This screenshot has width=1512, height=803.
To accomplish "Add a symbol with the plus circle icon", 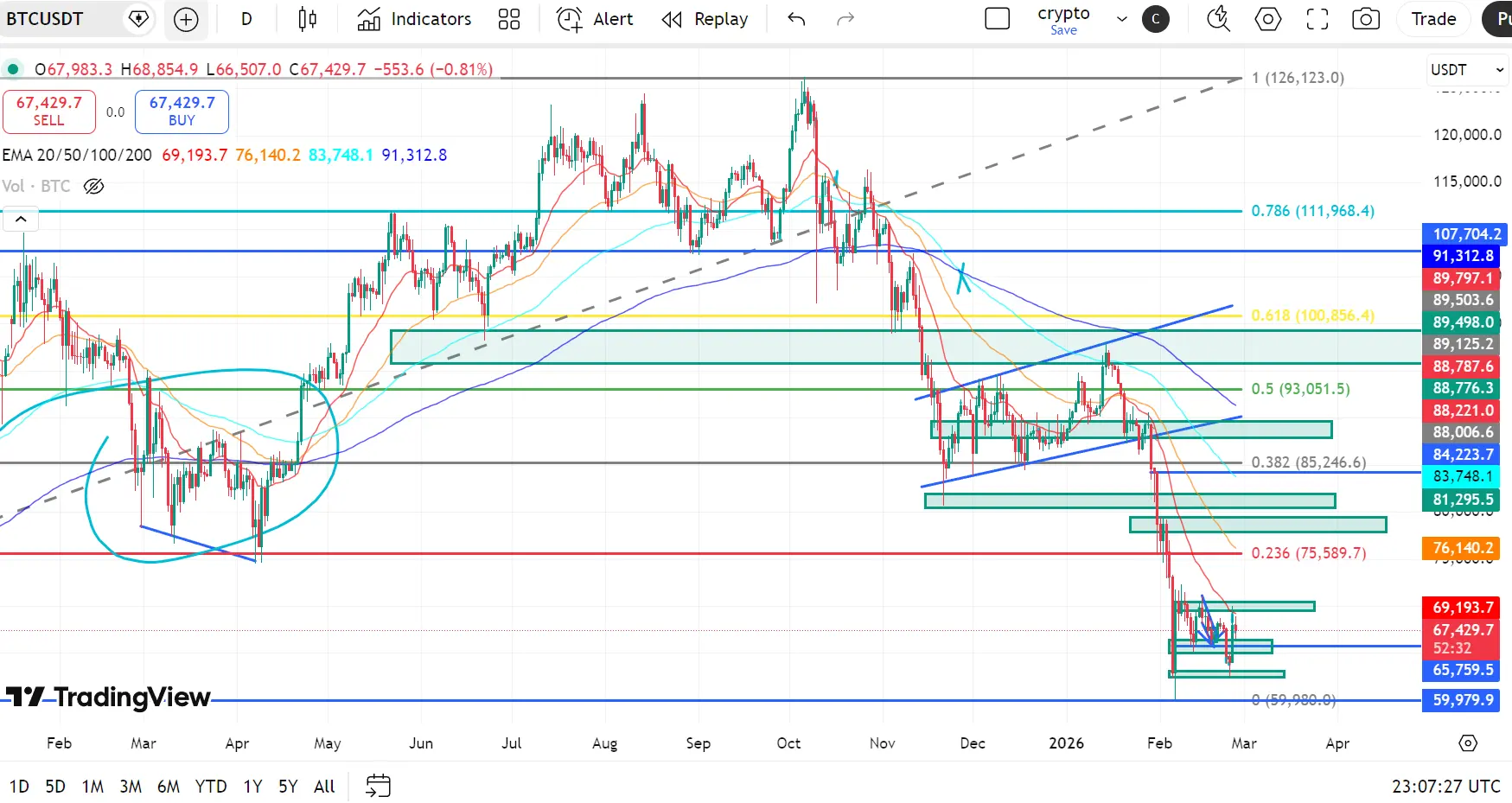I will (x=186, y=19).
